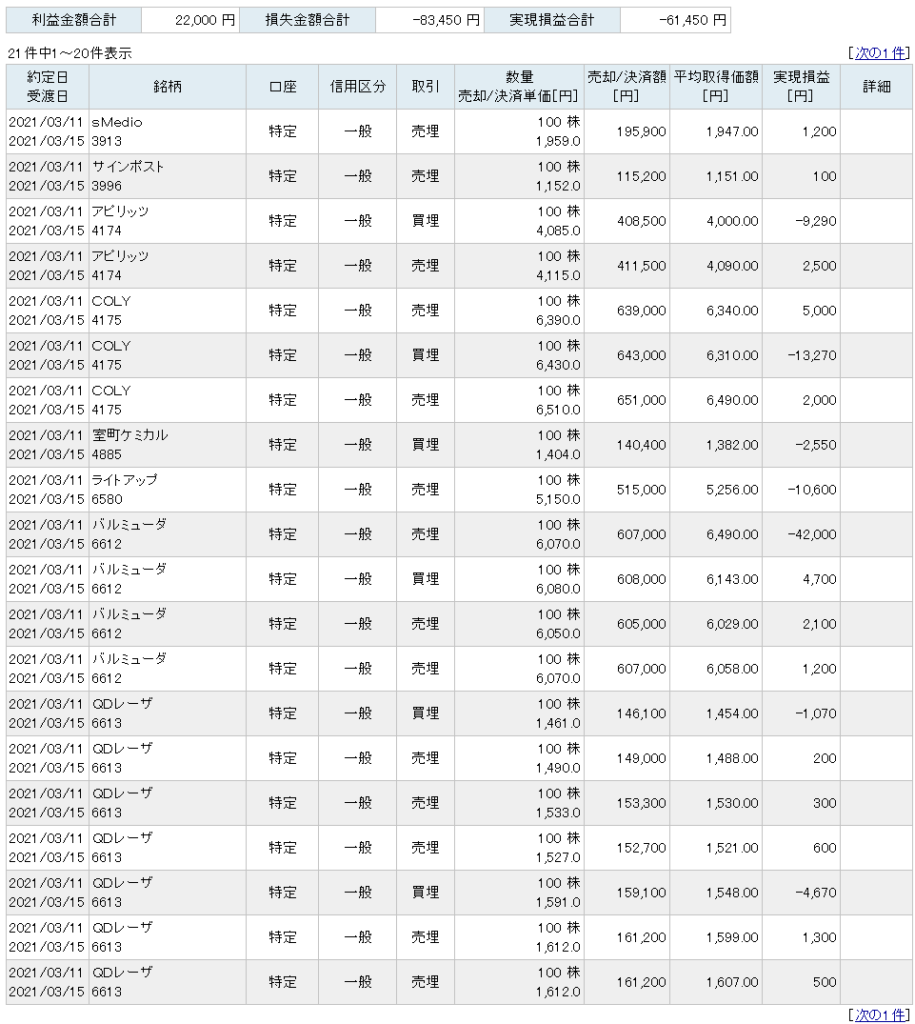Select the 1,599.00 average acquisition price
Viewport: 915px width, 1024px height.
732,937
